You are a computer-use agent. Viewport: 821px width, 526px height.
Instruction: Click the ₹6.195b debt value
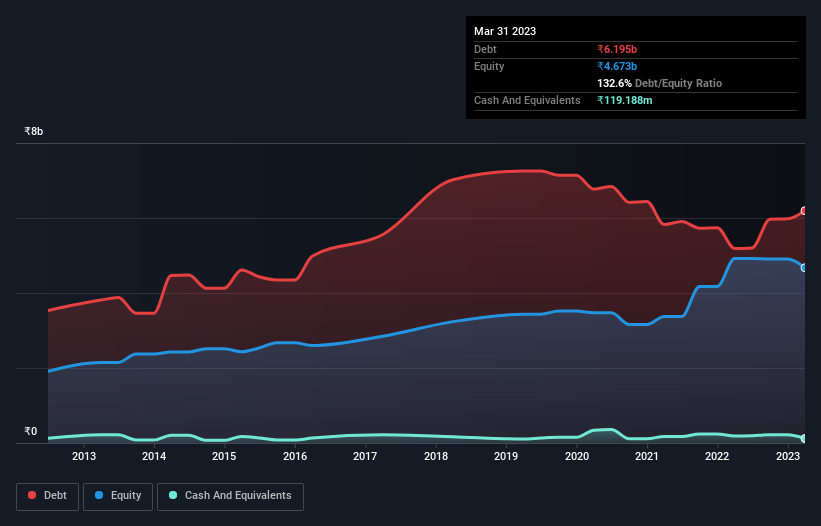617,49
